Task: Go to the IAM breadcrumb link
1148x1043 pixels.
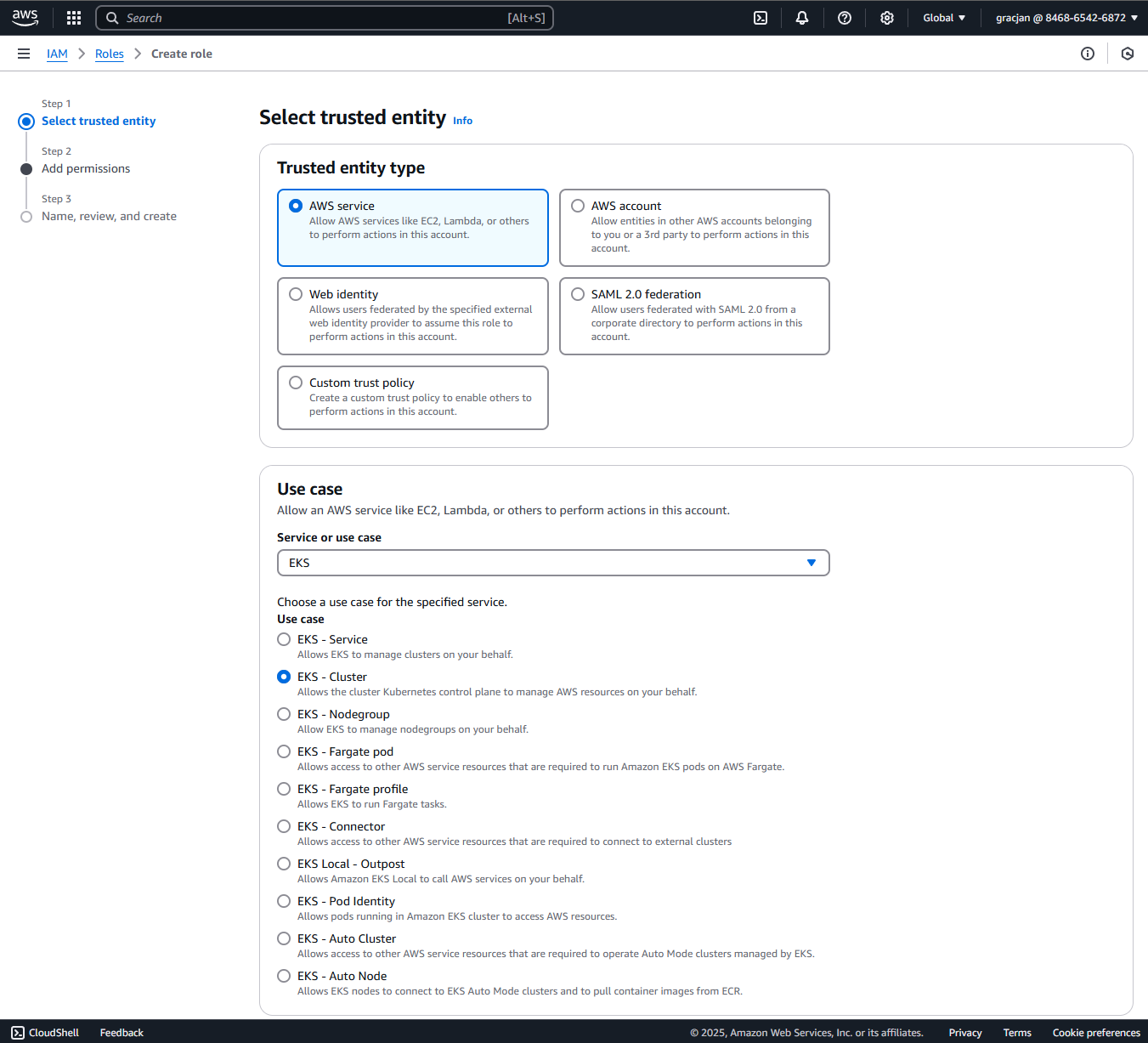Action: point(57,54)
